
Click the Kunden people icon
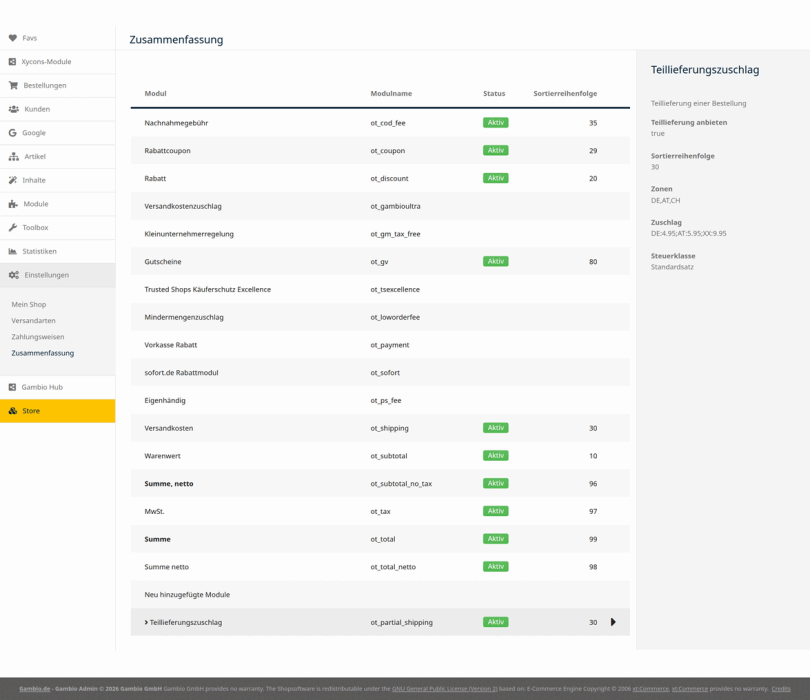14,109
